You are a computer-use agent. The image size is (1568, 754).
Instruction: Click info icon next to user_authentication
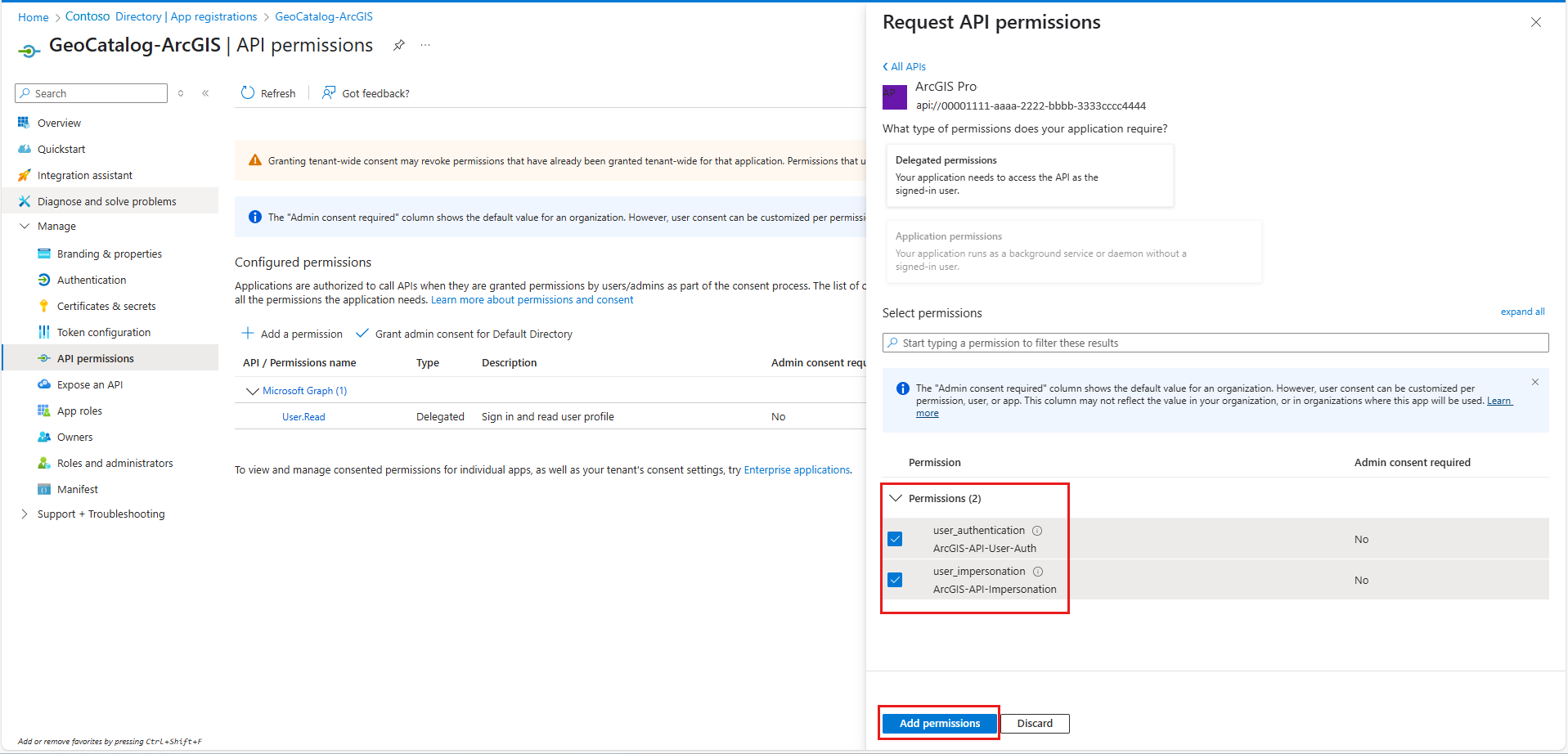(1037, 531)
